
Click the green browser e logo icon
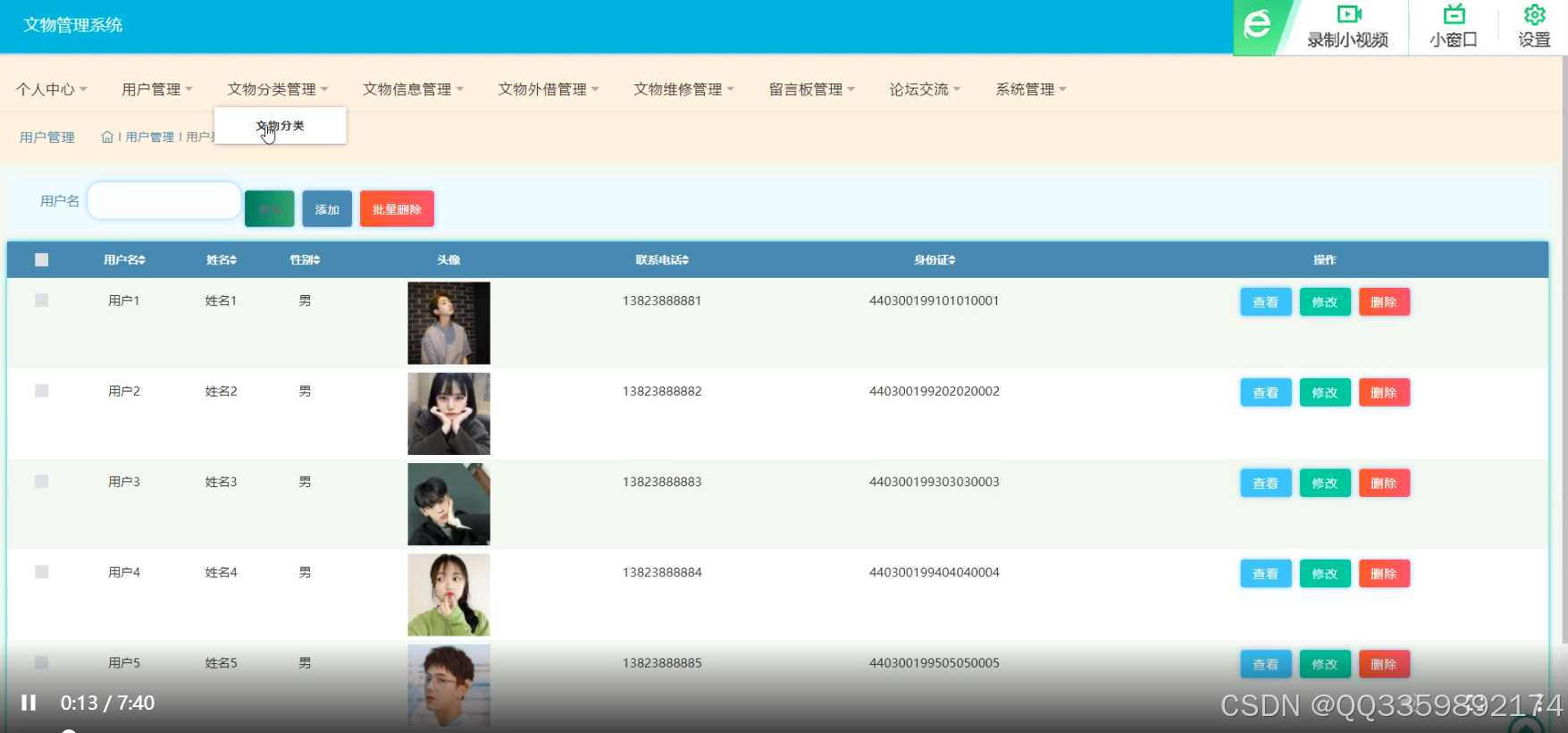[x=1256, y=25]
